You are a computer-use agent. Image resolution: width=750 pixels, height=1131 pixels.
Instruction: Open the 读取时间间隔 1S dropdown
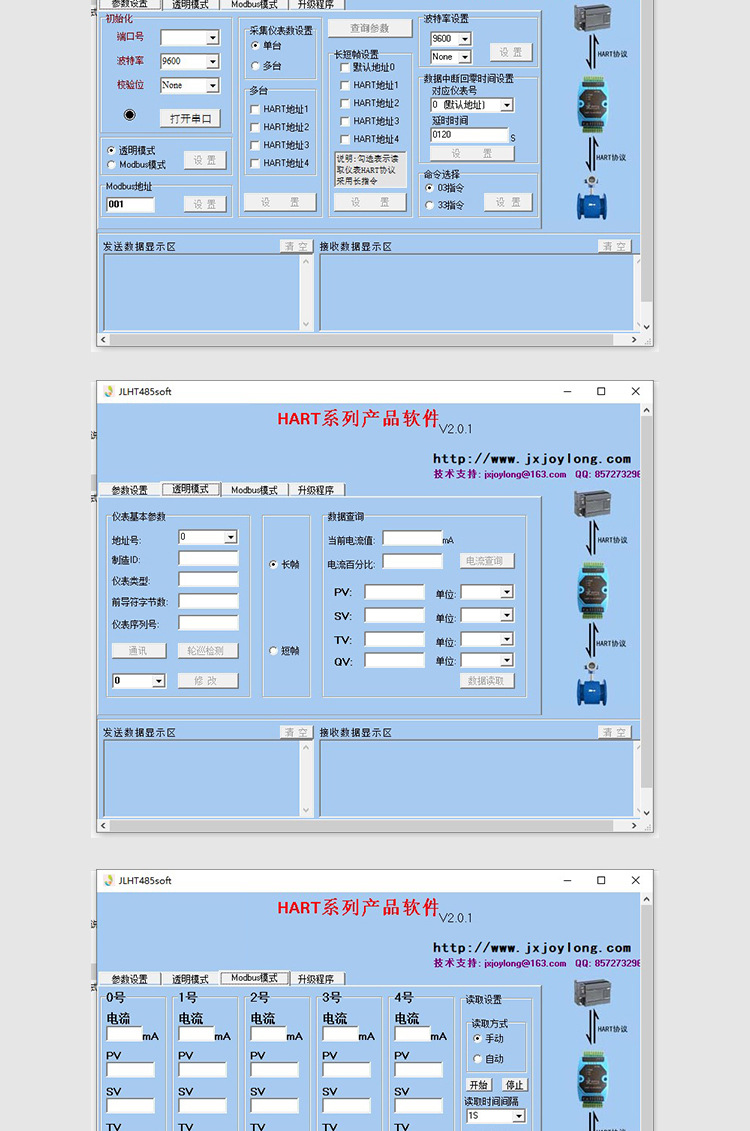pos(519,1116)
